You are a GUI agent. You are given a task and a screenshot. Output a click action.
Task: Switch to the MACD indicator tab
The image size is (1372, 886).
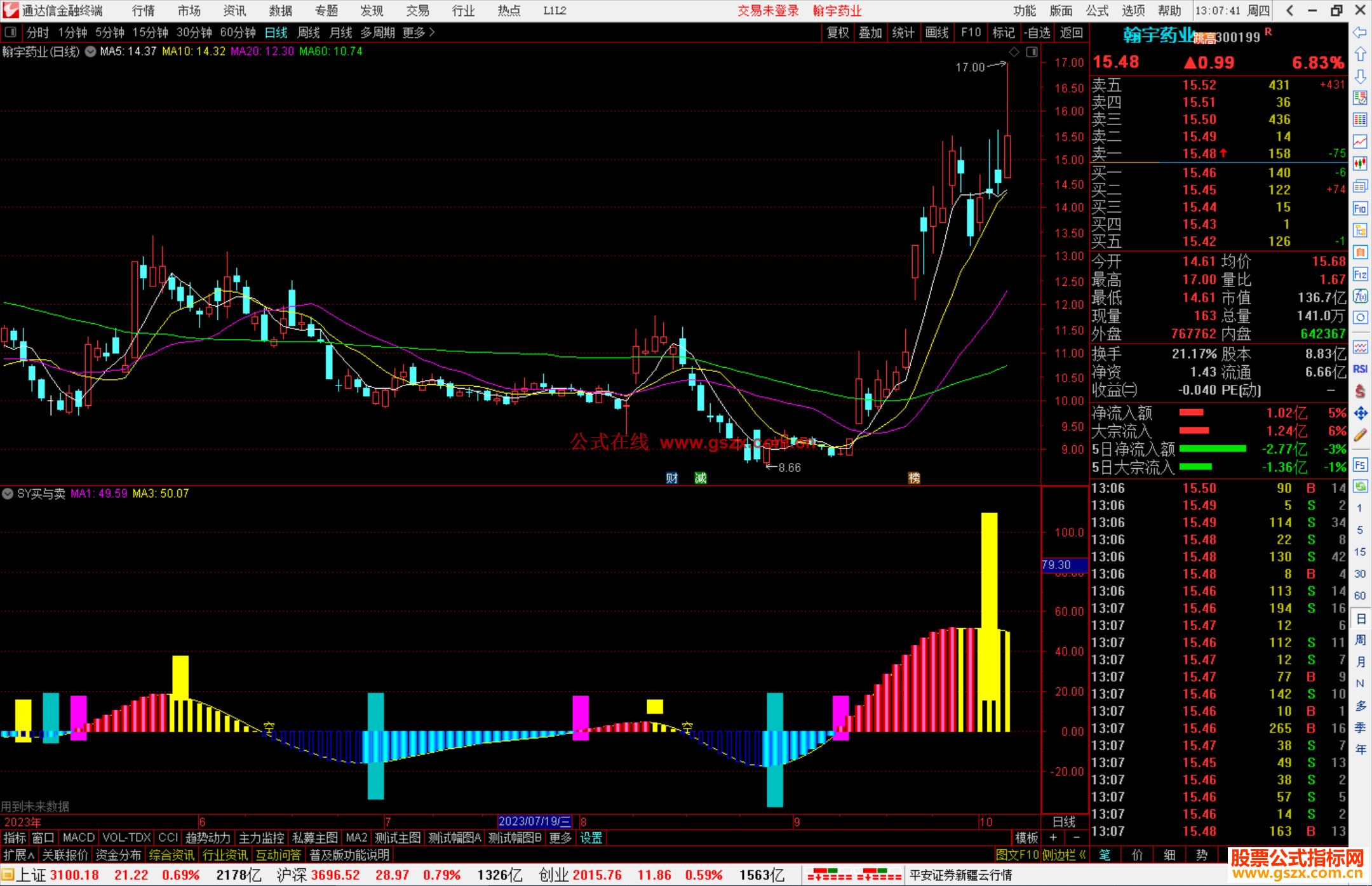click(x=78, y=838)
